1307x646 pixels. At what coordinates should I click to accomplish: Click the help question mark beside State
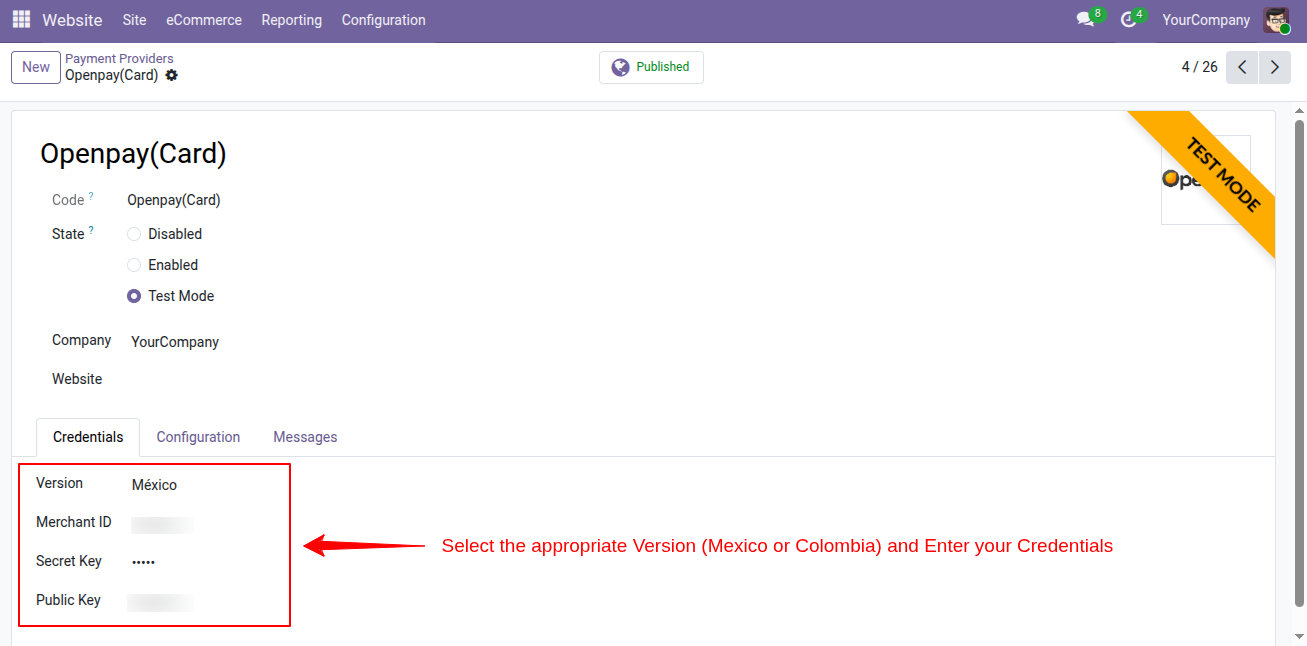[91, 230]
